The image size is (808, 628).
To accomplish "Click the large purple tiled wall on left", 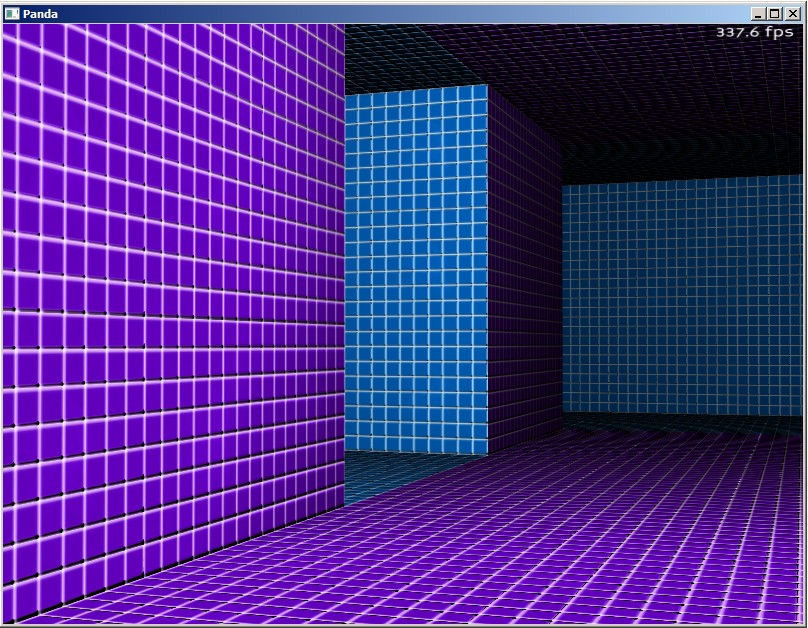I will tap(170, 300).
